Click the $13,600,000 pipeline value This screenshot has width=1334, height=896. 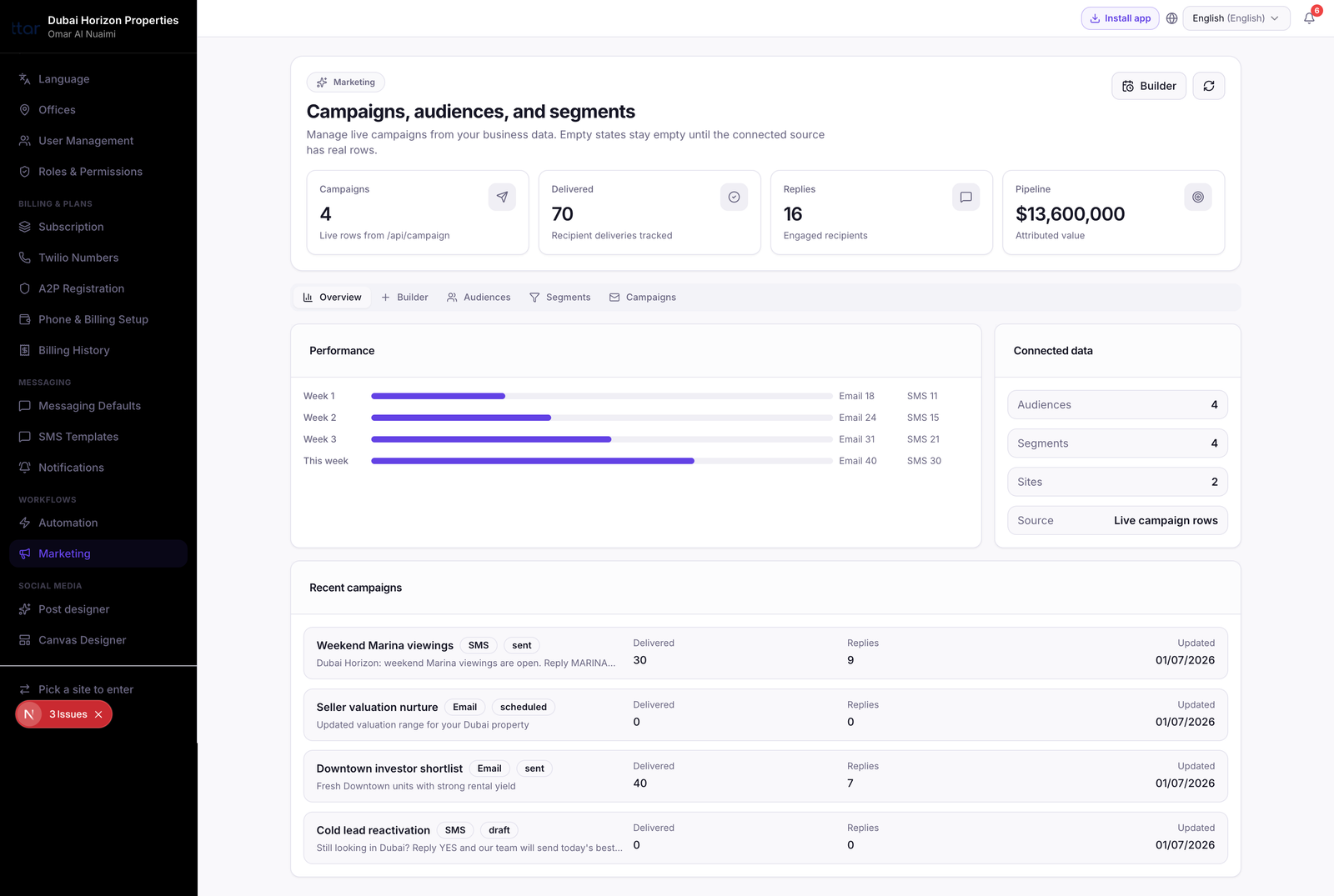coord(1070,214)
